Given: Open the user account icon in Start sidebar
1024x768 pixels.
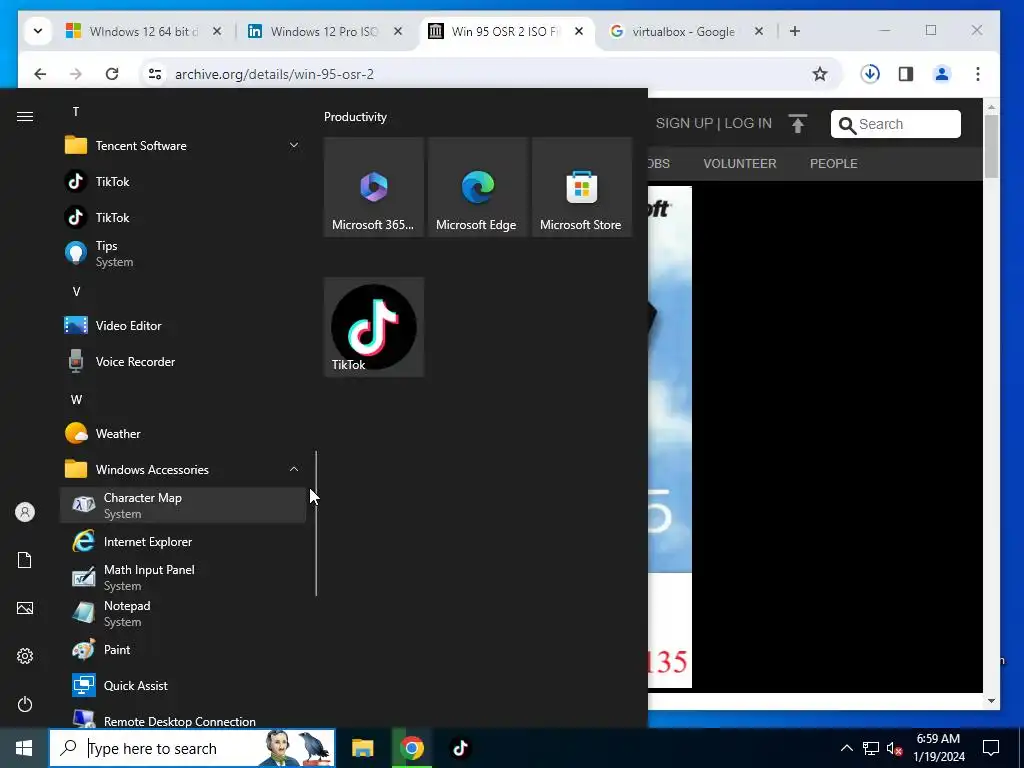Looking at the screenshot, I should (x=25, y=512).
